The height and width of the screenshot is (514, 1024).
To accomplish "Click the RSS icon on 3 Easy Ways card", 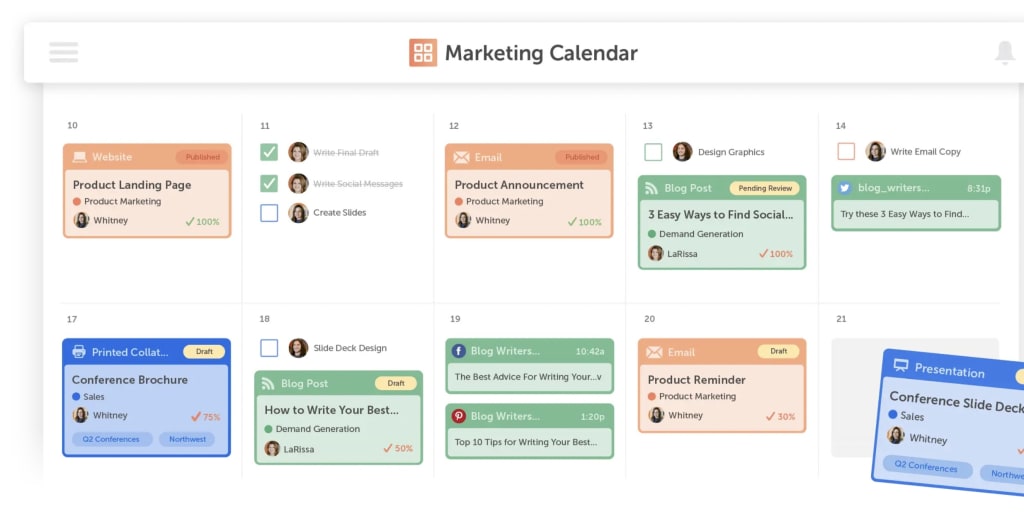I will [x=651, y=188].
